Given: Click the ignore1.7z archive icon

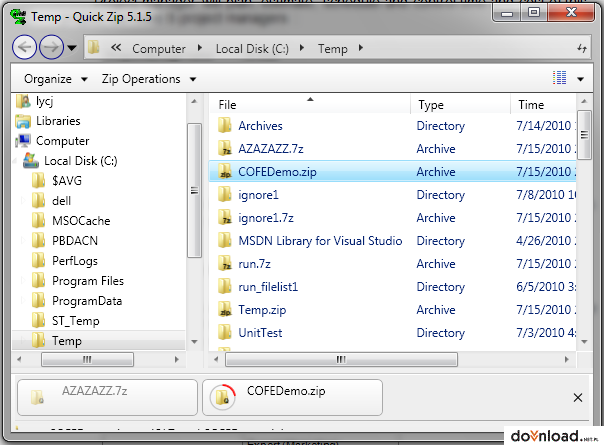Looking at the screenshot, I should coord(225,218).
